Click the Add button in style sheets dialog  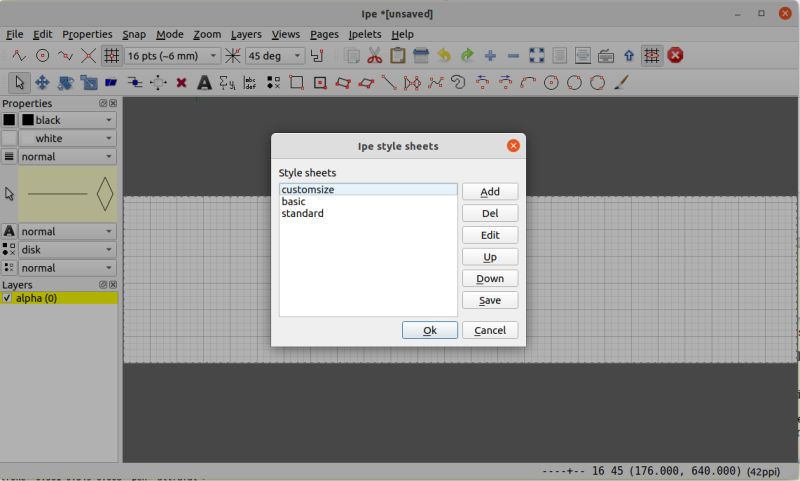tap(490, 192)
